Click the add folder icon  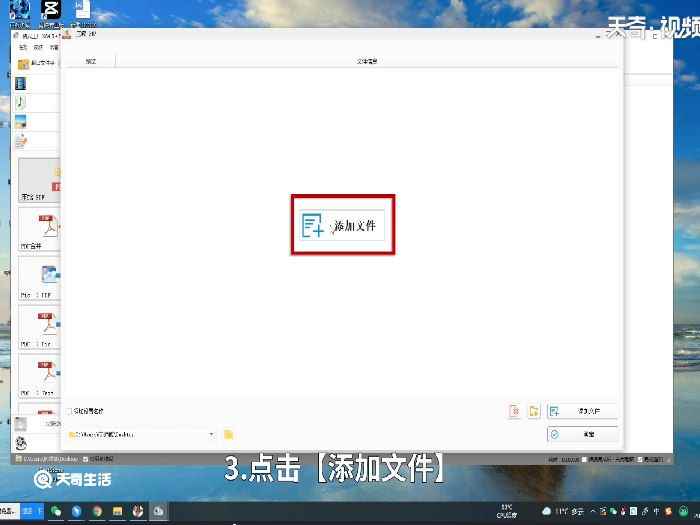534,411
